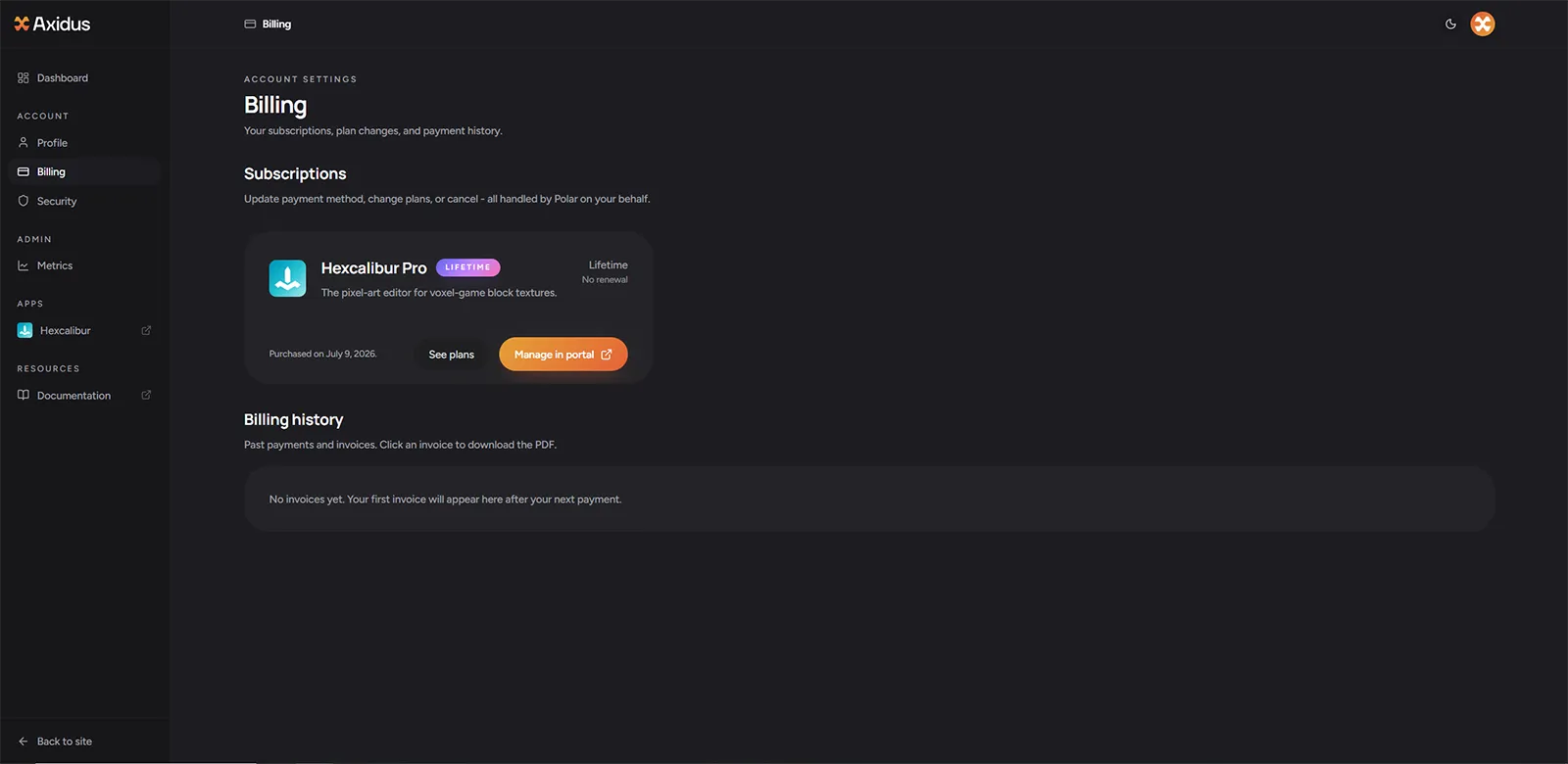Screen dimensions: 1568x764
Task: Click external-link icon next to Documentation
Action: (146, 396)
